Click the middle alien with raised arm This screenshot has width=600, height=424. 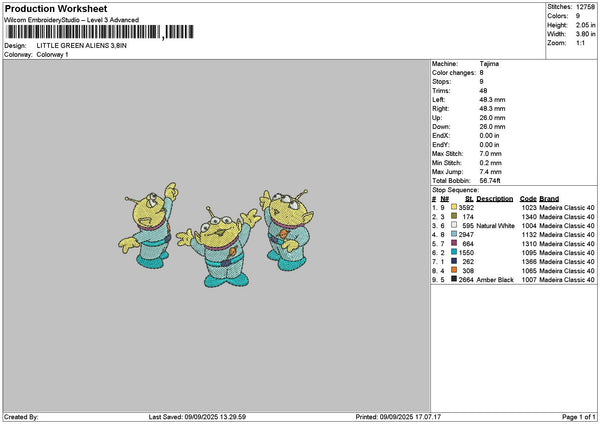219,246
